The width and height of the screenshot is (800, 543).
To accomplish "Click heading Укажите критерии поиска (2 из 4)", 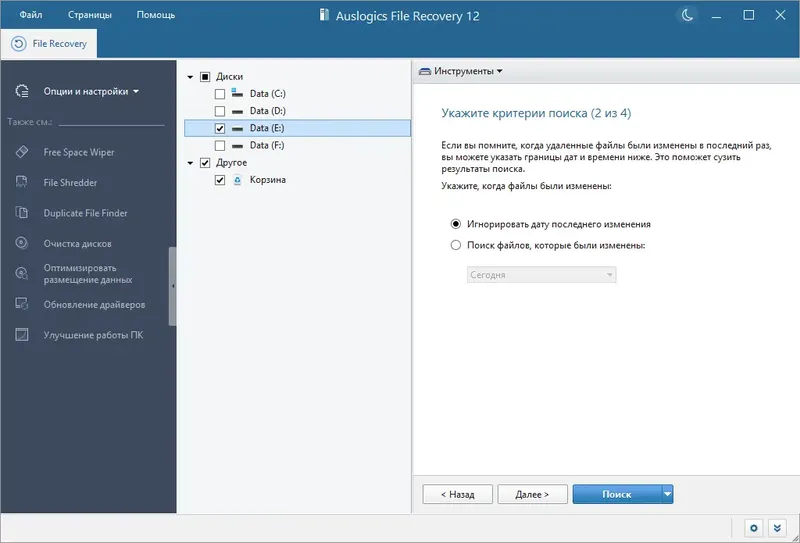I will coord(536,113).
